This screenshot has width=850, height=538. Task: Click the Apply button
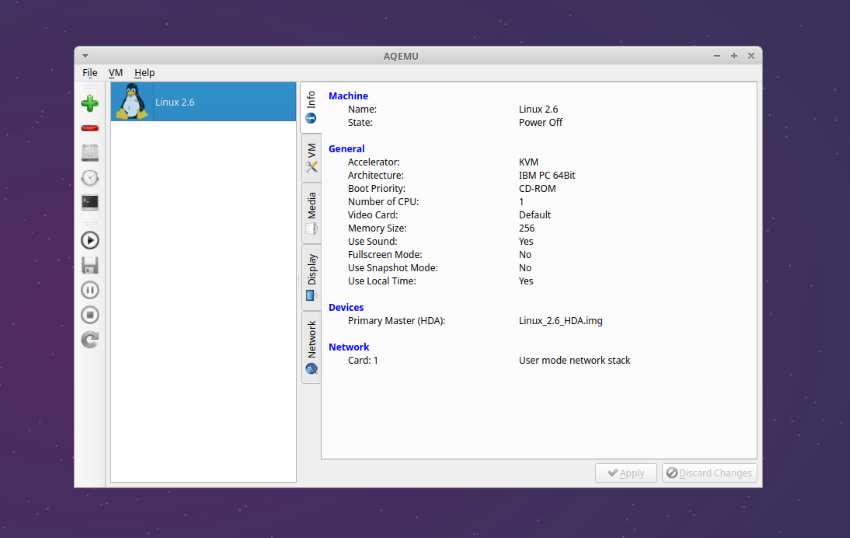coord(626,473)
